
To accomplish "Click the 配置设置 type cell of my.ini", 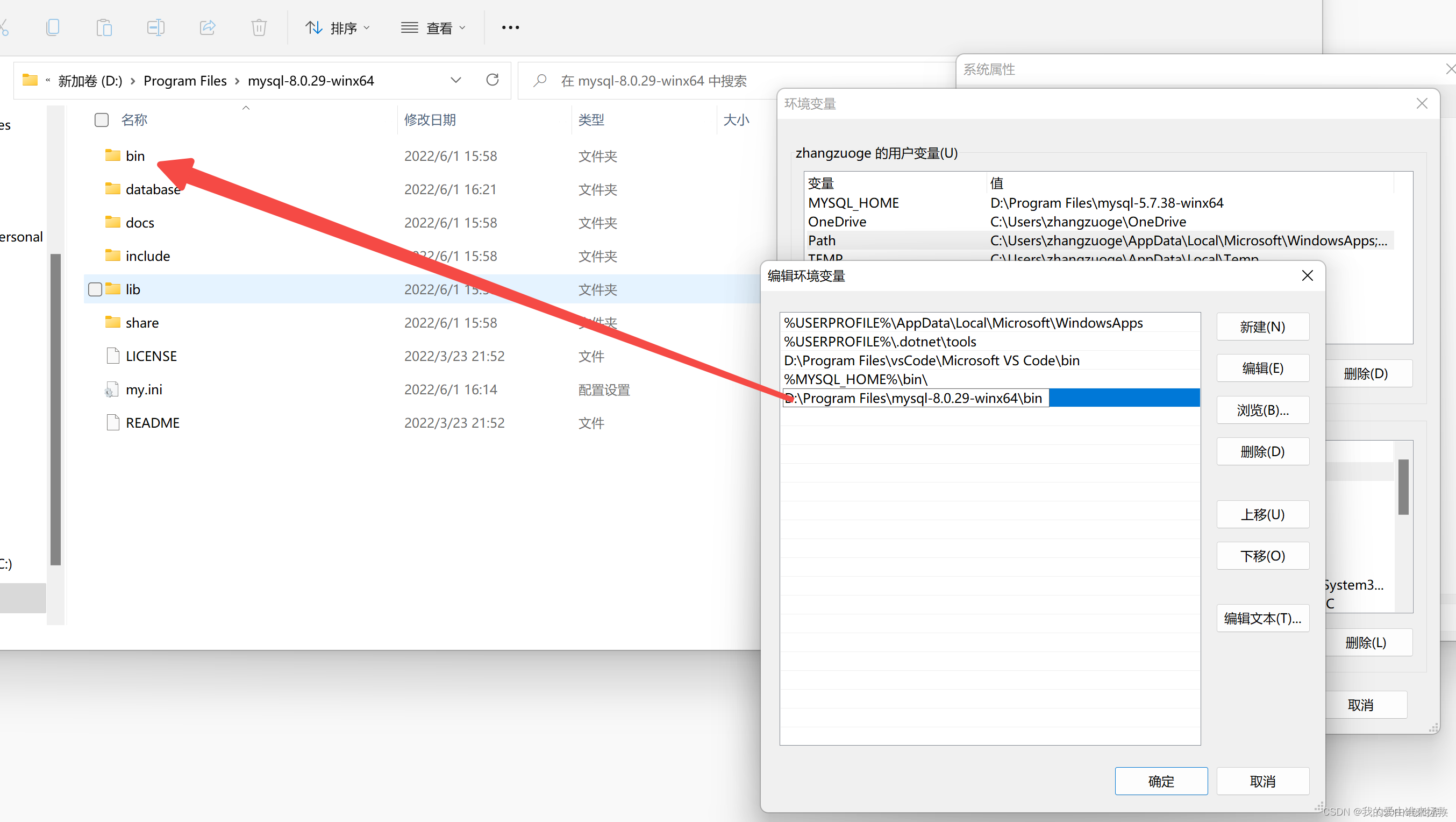I will [604, 390].
